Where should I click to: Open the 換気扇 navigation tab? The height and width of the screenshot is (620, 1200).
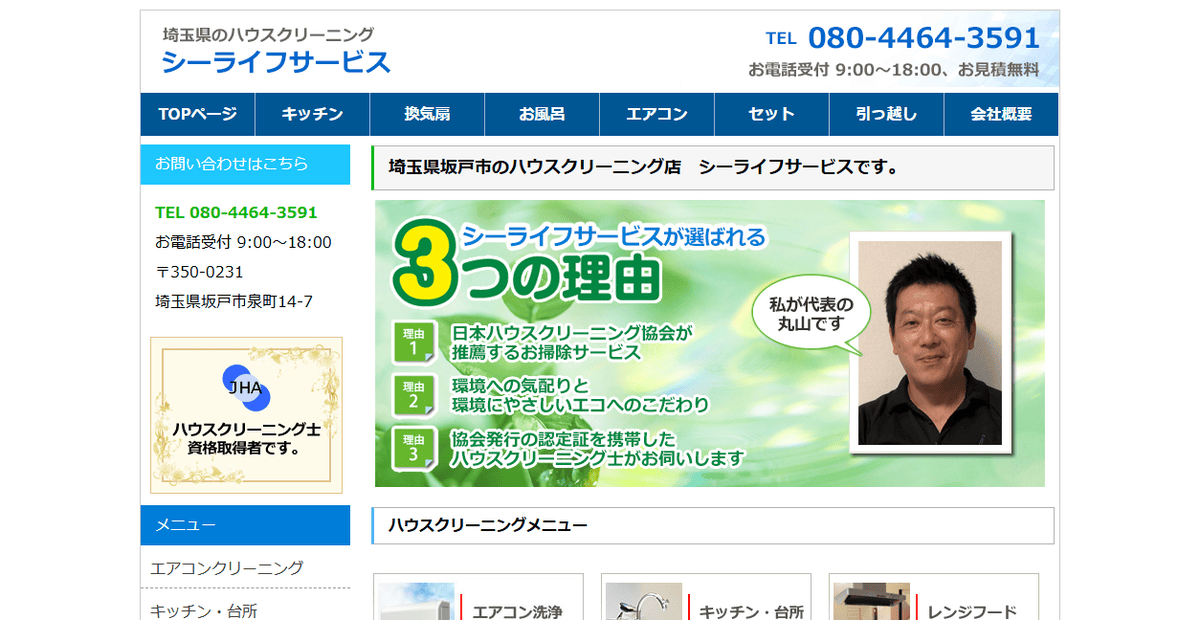click(x=427, y=114)
